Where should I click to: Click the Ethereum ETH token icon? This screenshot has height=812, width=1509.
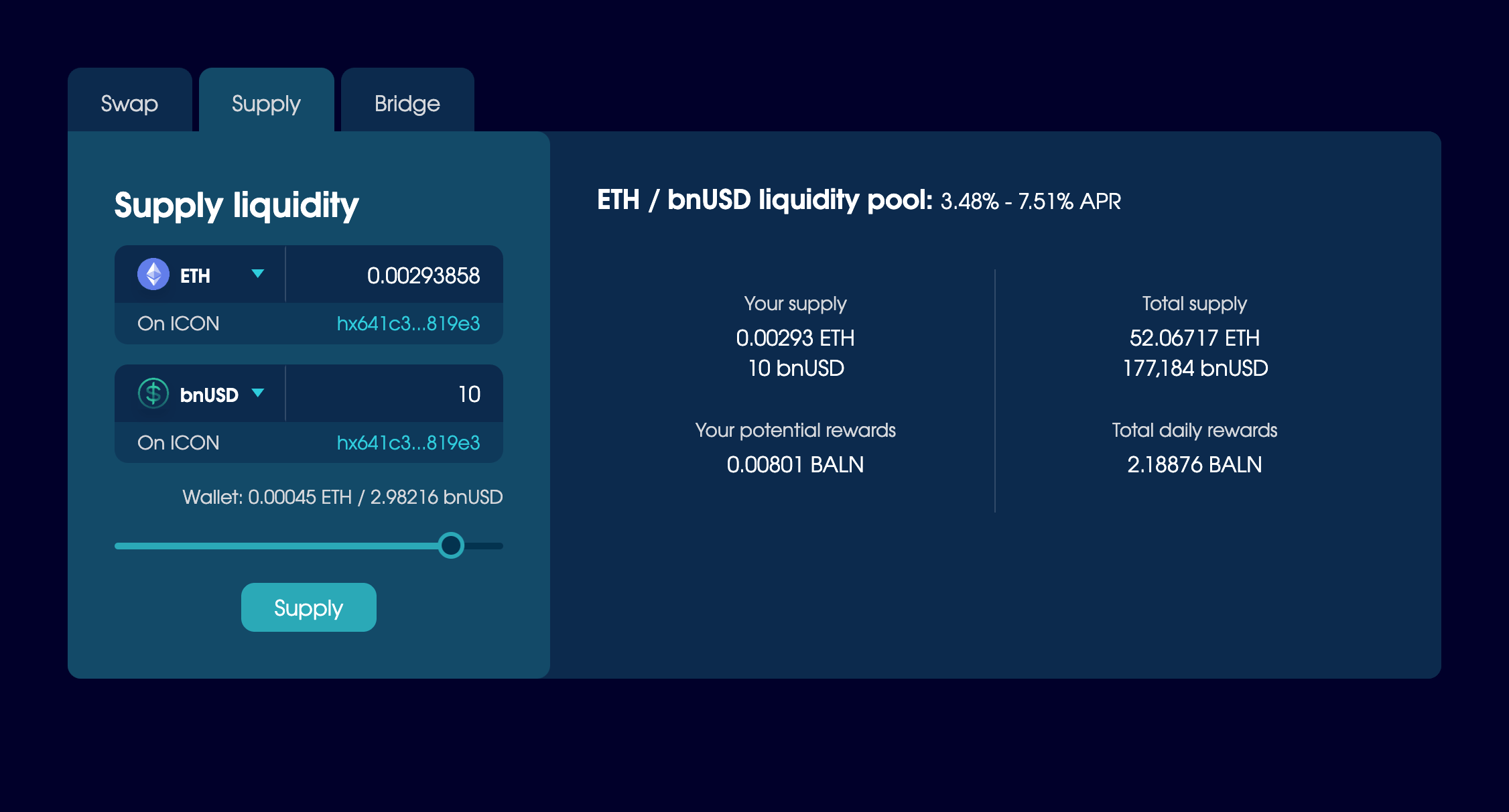point(153,275)
